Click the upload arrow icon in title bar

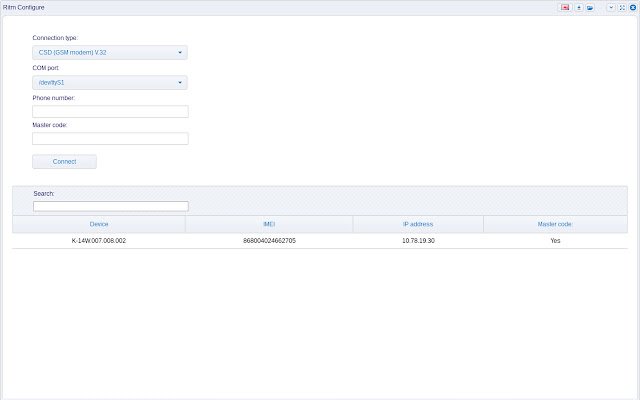click(x=579, y=7)
